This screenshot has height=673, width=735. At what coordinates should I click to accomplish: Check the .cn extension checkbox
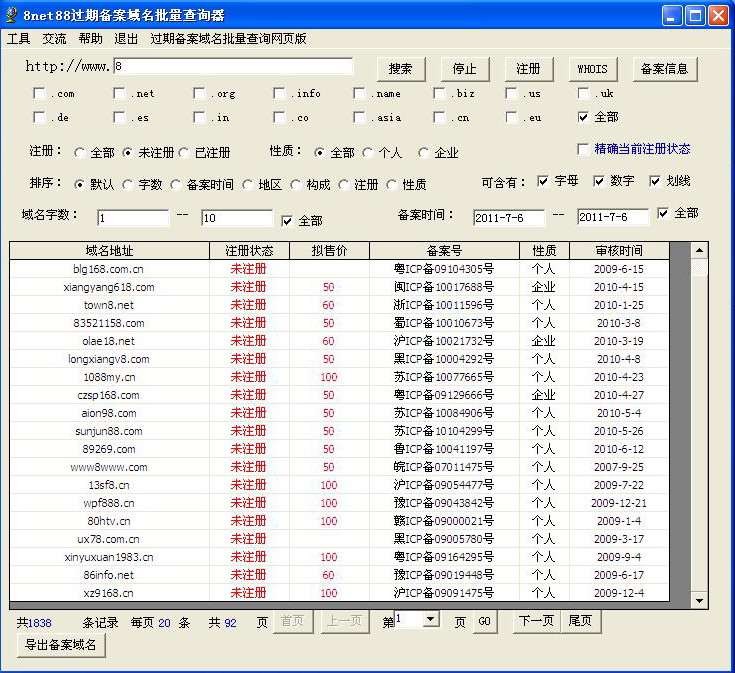[440, 117]
